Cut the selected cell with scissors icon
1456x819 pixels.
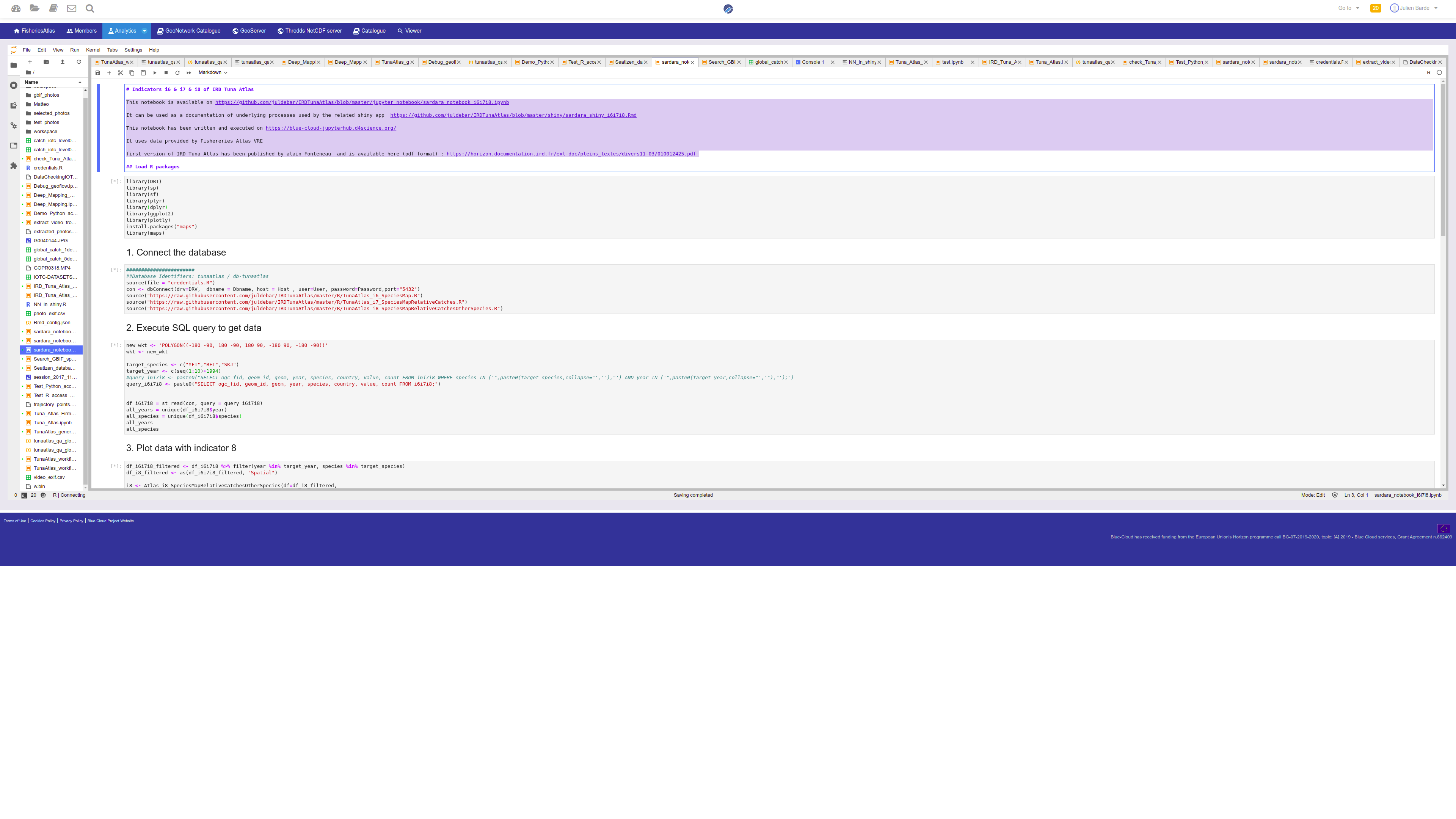[121, 72]
